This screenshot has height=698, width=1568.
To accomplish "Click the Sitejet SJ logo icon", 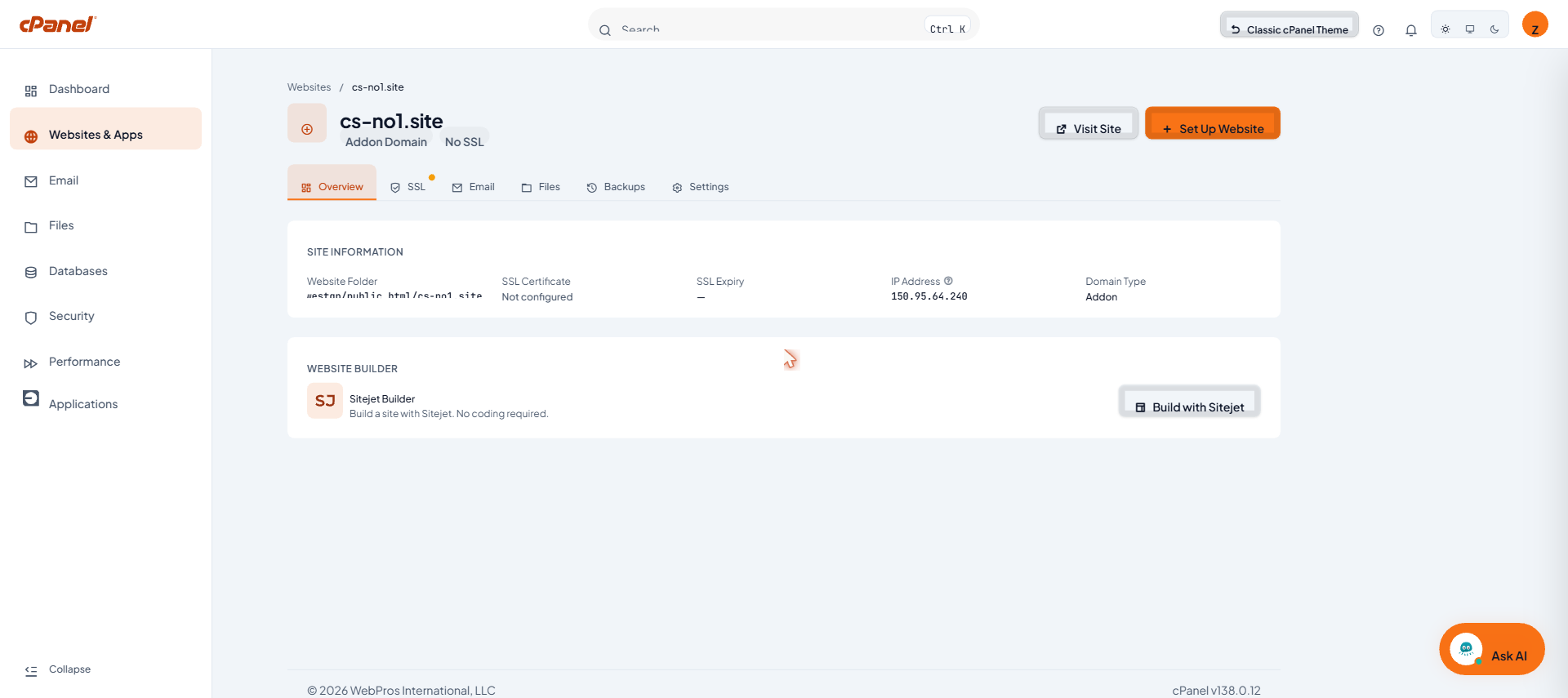I will 325,401.
